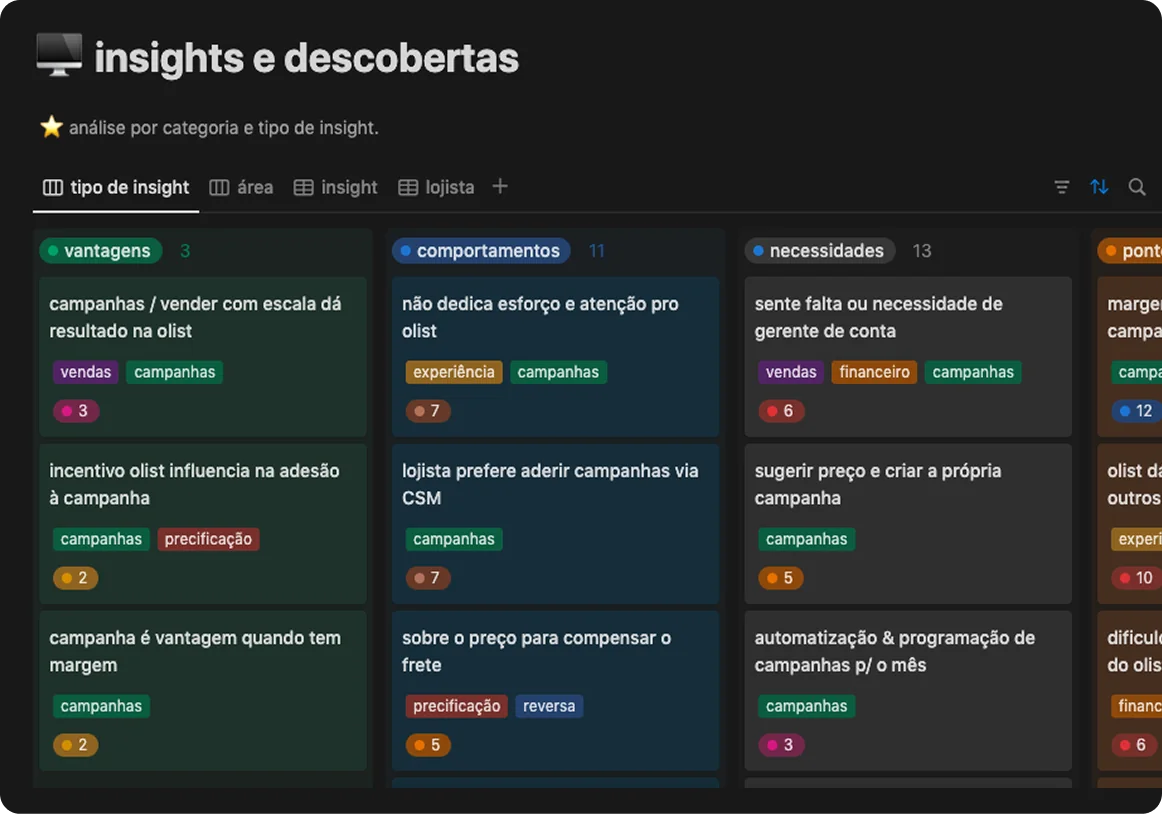This screenshot has width=1162, height=814.
Task: Open card 'campanha é vantagem quando tem margem'
Action: tap(203, 690)
